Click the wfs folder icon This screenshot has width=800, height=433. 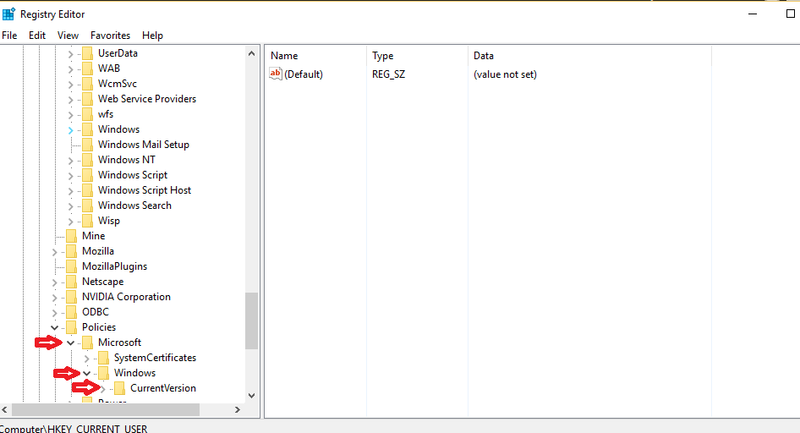tap(88, 114)
